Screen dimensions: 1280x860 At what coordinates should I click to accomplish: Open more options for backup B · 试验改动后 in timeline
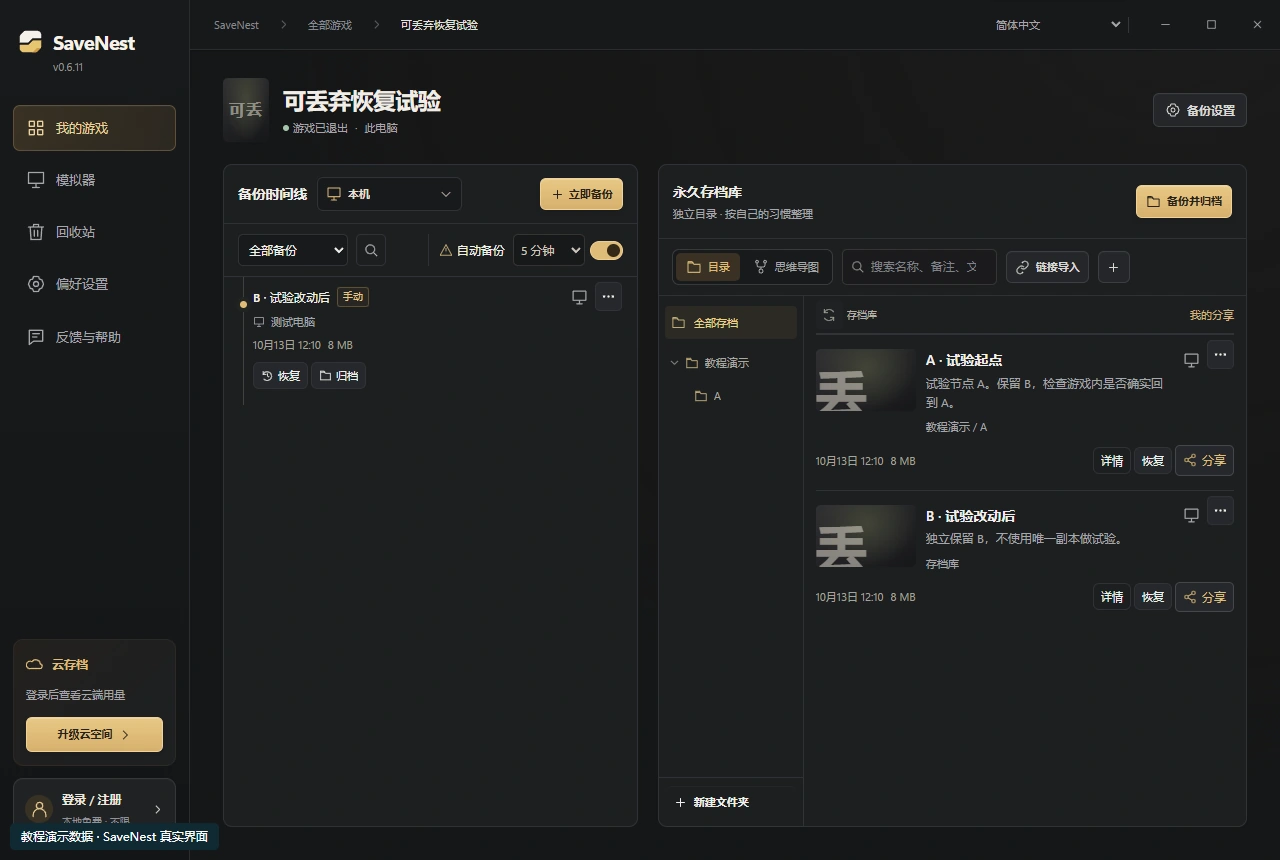point(608,296)
